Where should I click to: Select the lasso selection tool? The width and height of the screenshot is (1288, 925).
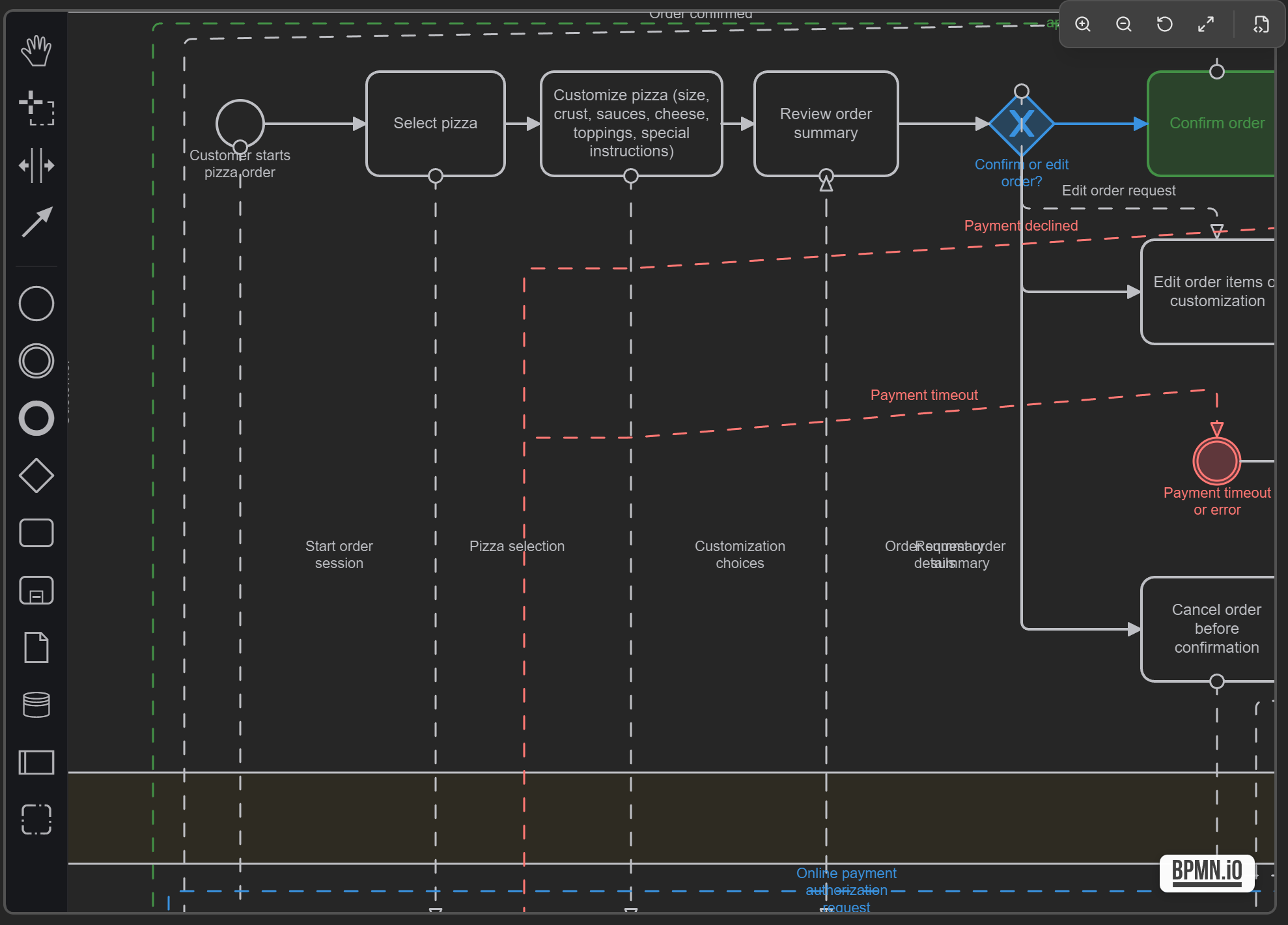[36, 108]
